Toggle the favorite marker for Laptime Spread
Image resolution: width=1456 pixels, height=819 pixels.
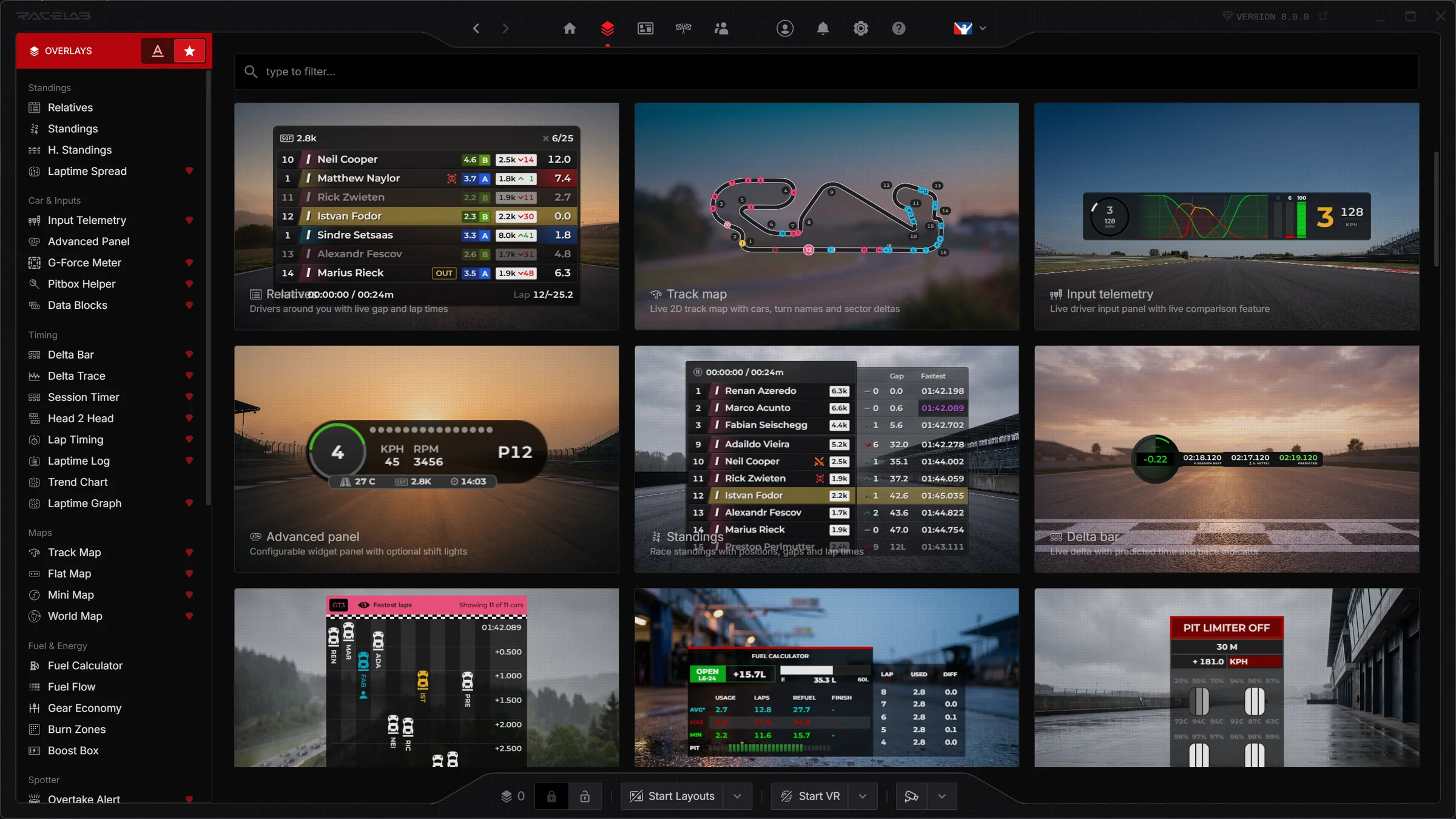[x=189, y=171]
